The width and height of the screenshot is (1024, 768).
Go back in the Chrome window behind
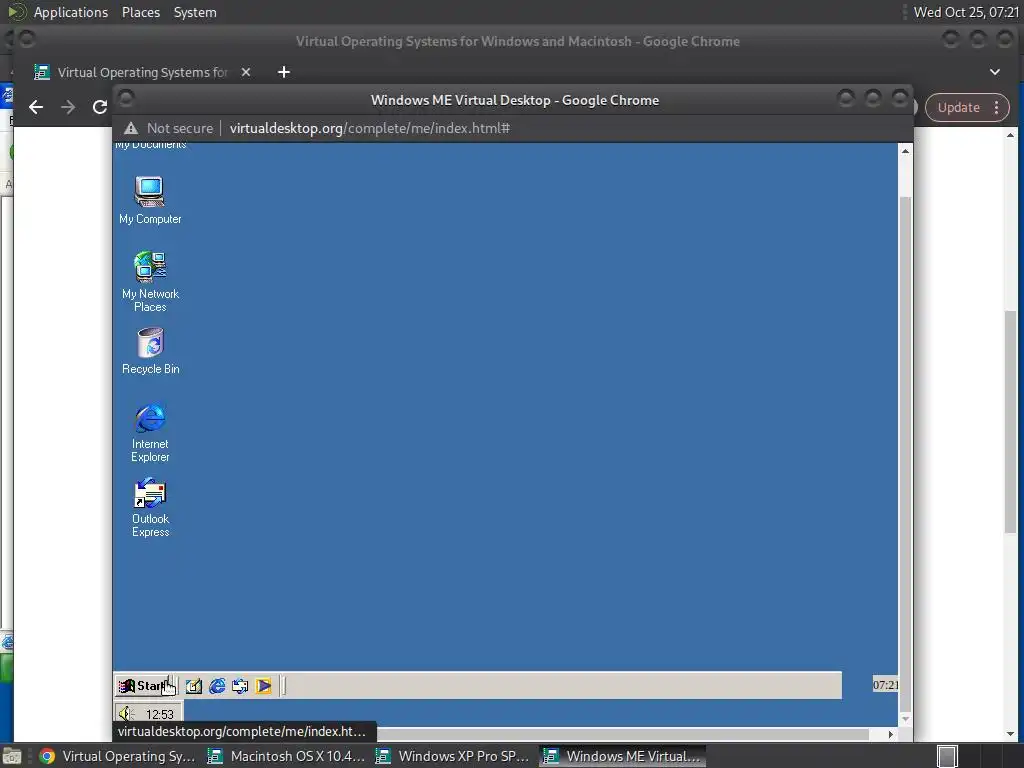36,107
